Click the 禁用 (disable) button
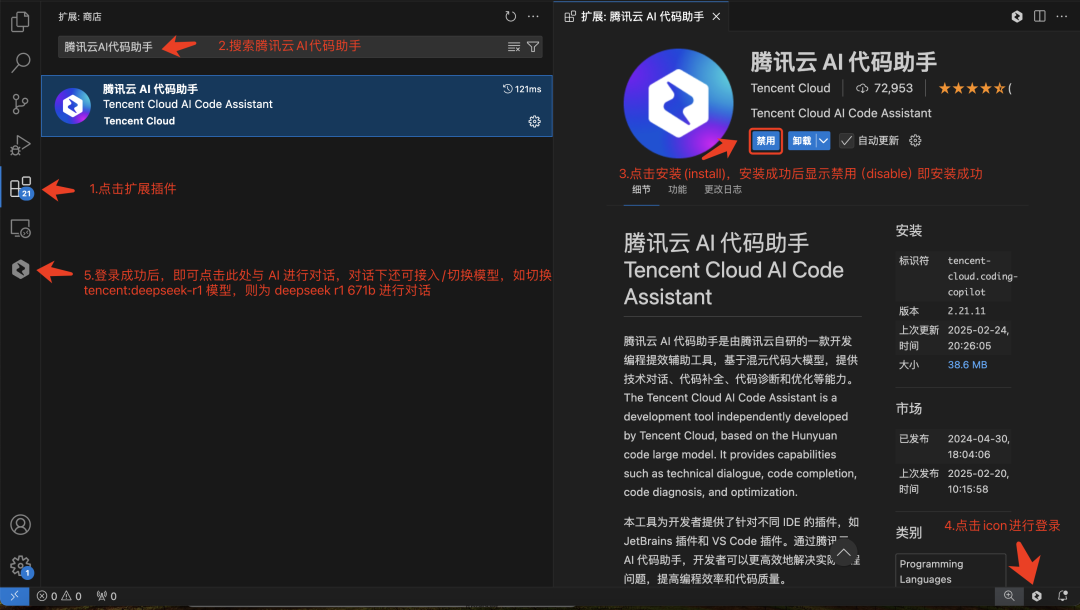This screenshot has height=610, width=1080. 765,141
